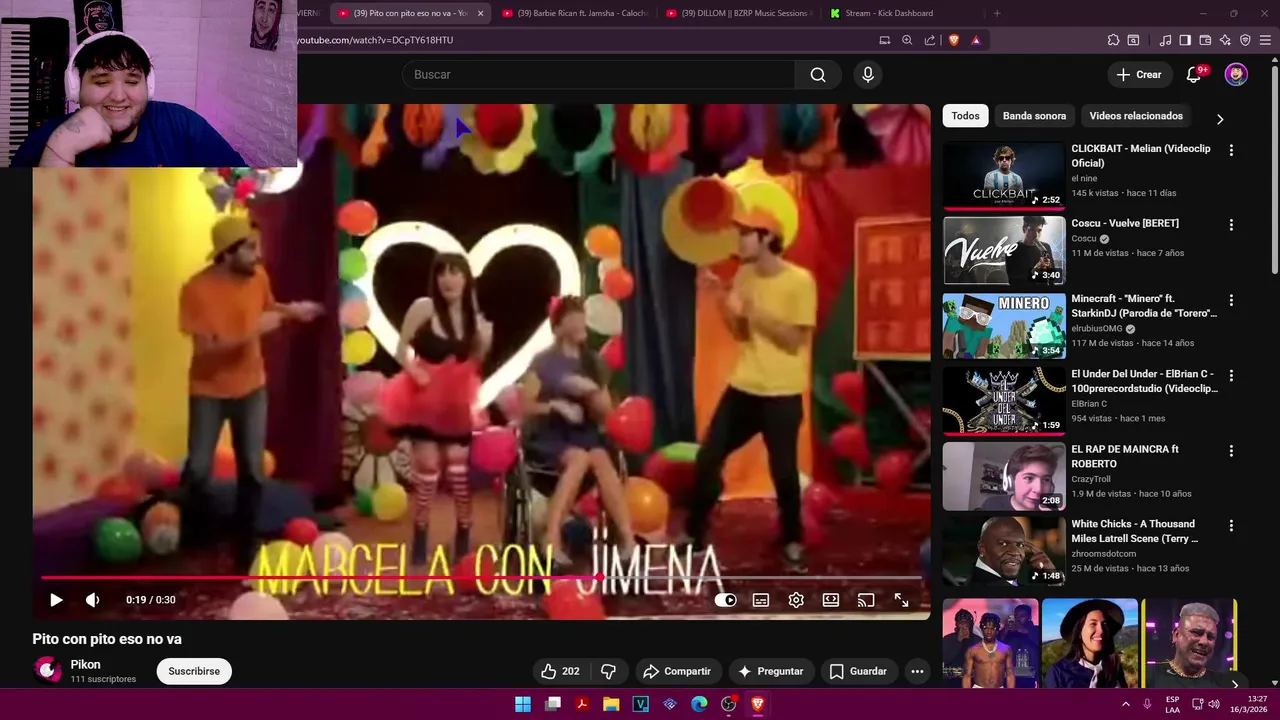
Task: Seek on the red video progress bar
Action: pos(480,578)
